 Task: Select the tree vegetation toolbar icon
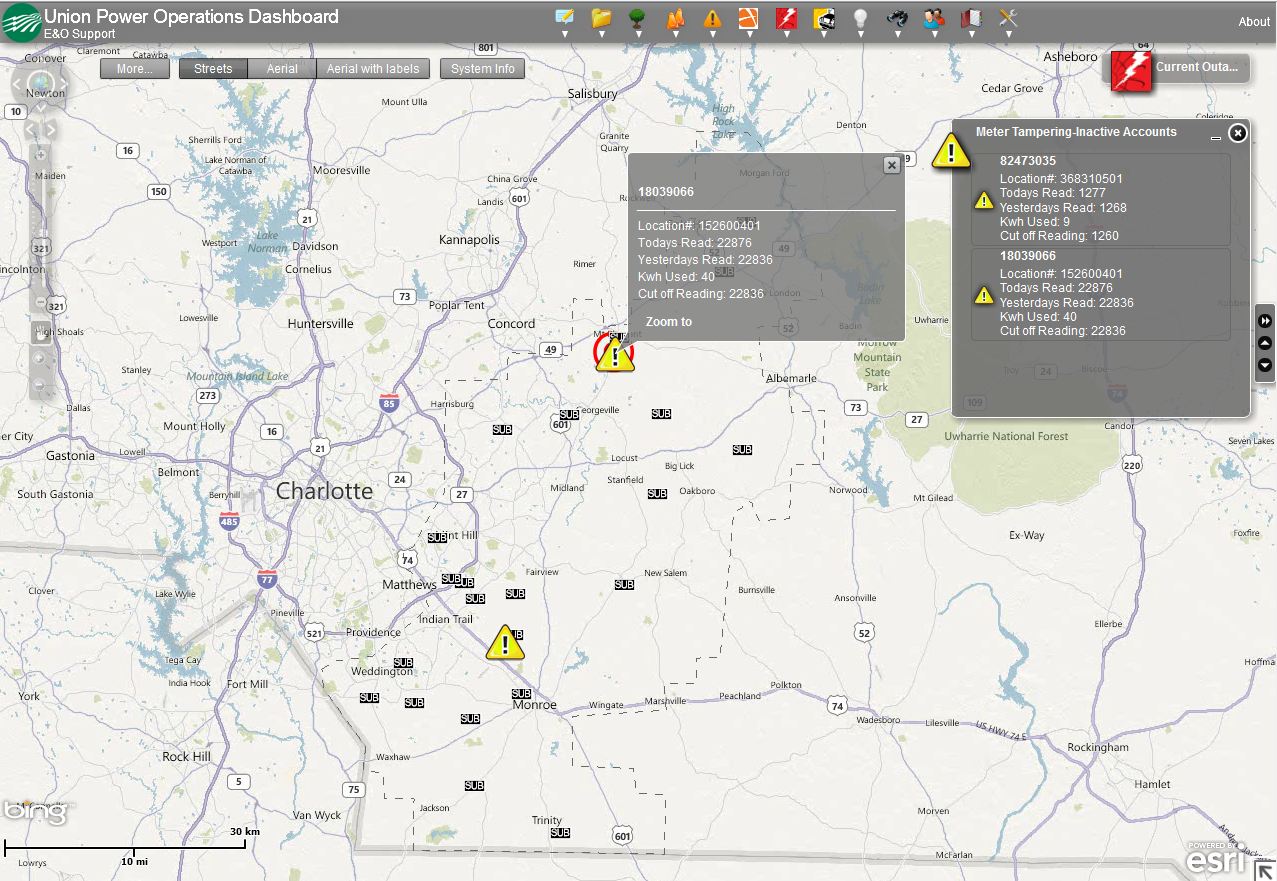click(637, 18)
